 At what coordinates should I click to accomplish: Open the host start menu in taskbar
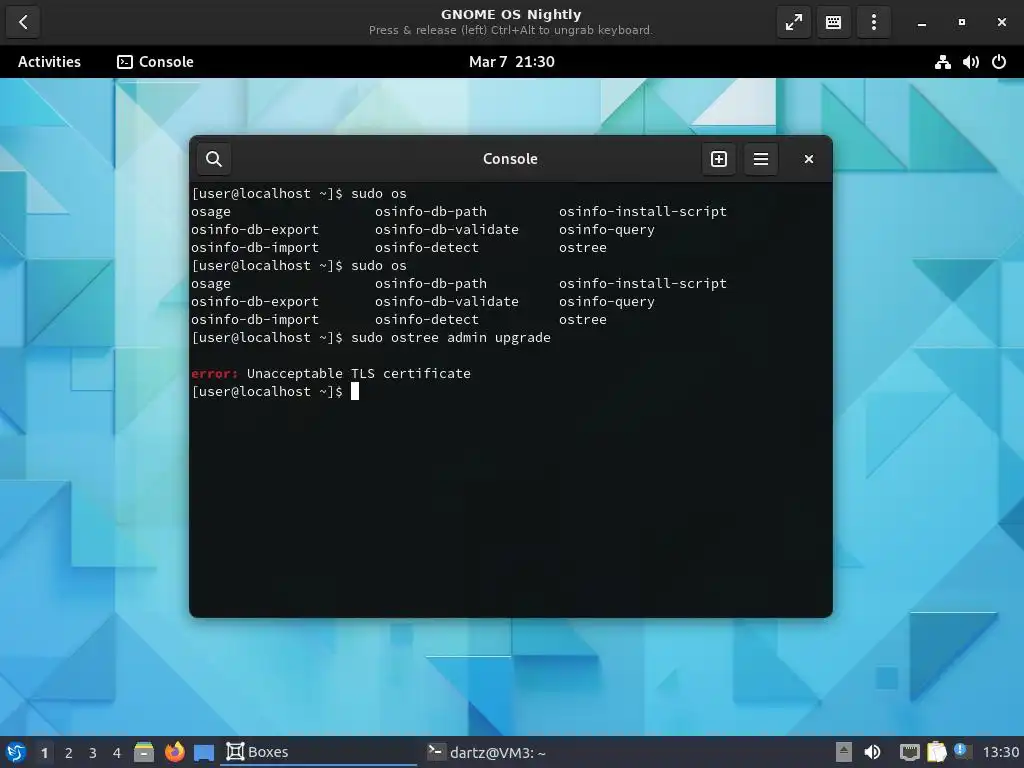[x=16, y=752]
